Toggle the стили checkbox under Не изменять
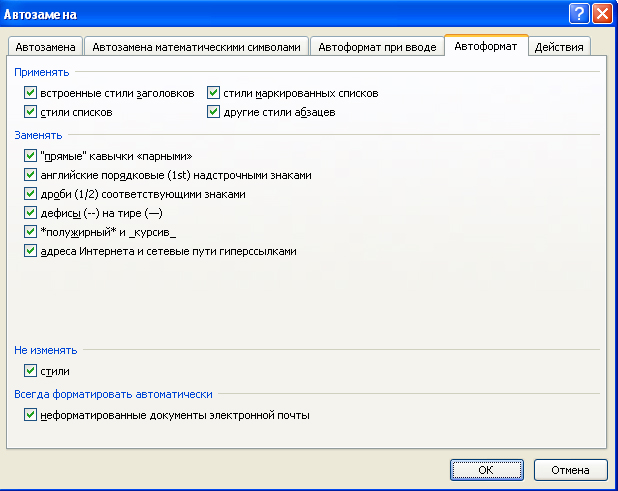618x491 pixels. pyautogui.click(x=29, y=371)
